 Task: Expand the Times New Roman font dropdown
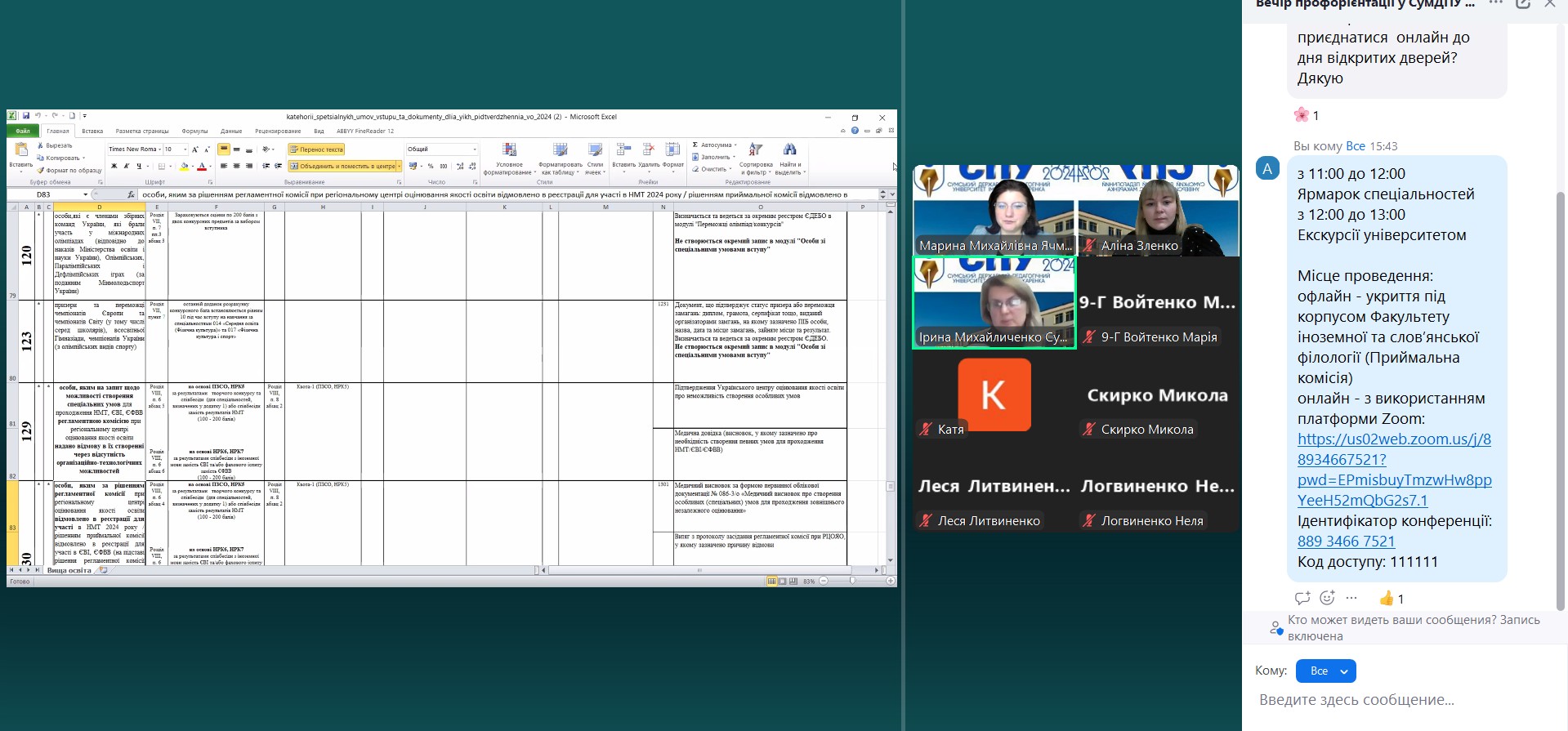[x=160, y=149]
